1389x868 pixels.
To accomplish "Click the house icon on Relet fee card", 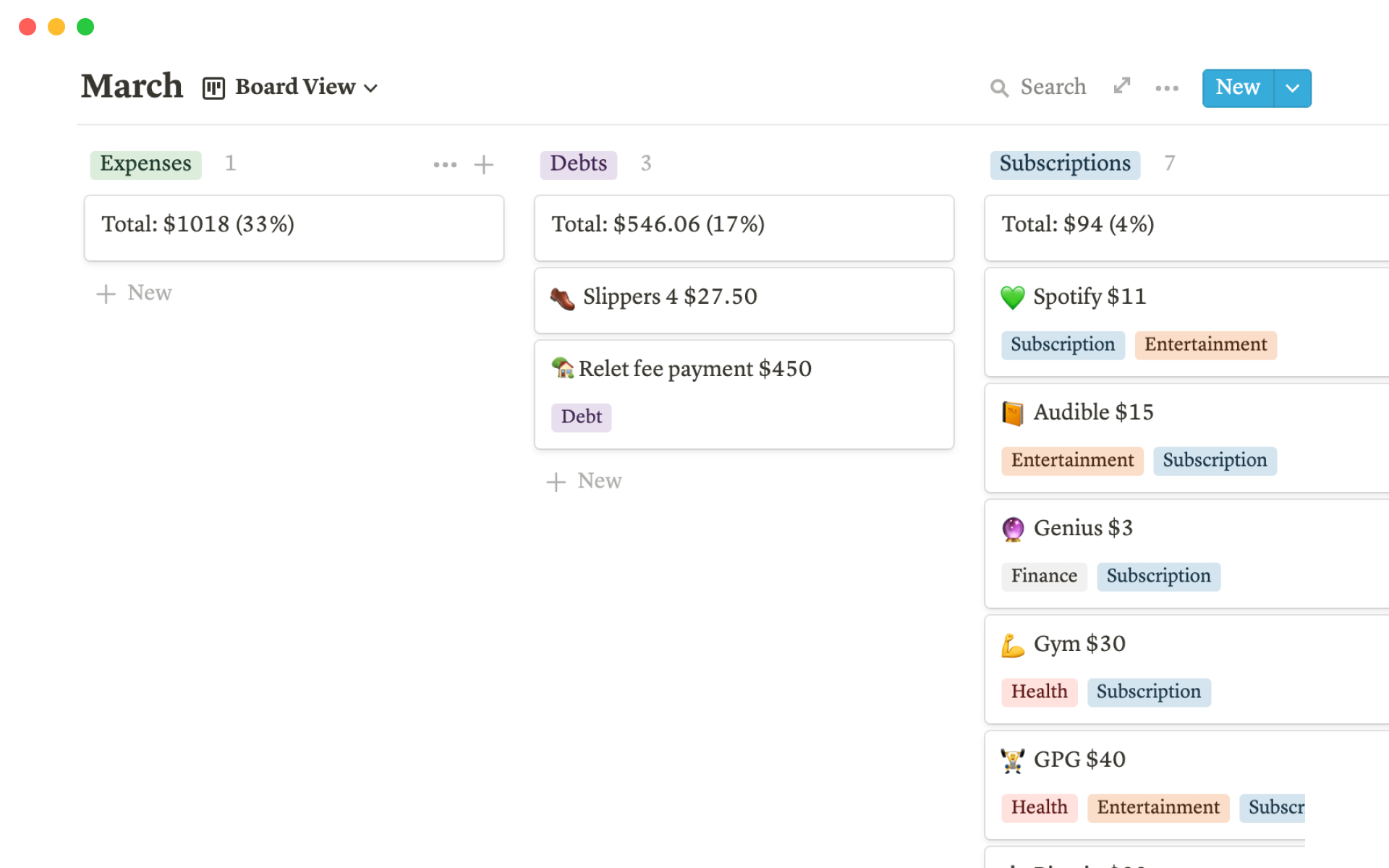I will (562, 368).
